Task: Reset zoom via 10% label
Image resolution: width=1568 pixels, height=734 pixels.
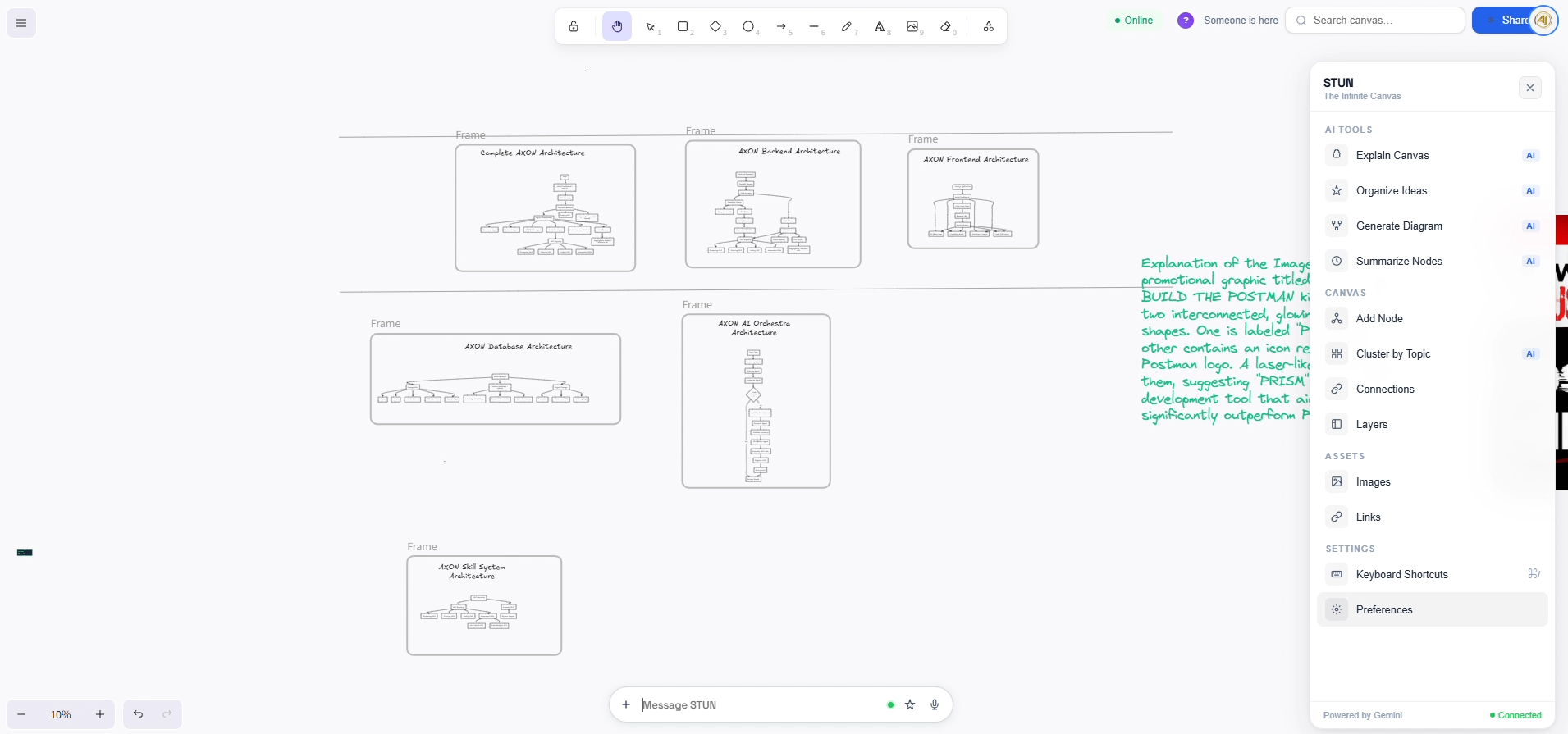Action: click(61, 714)
